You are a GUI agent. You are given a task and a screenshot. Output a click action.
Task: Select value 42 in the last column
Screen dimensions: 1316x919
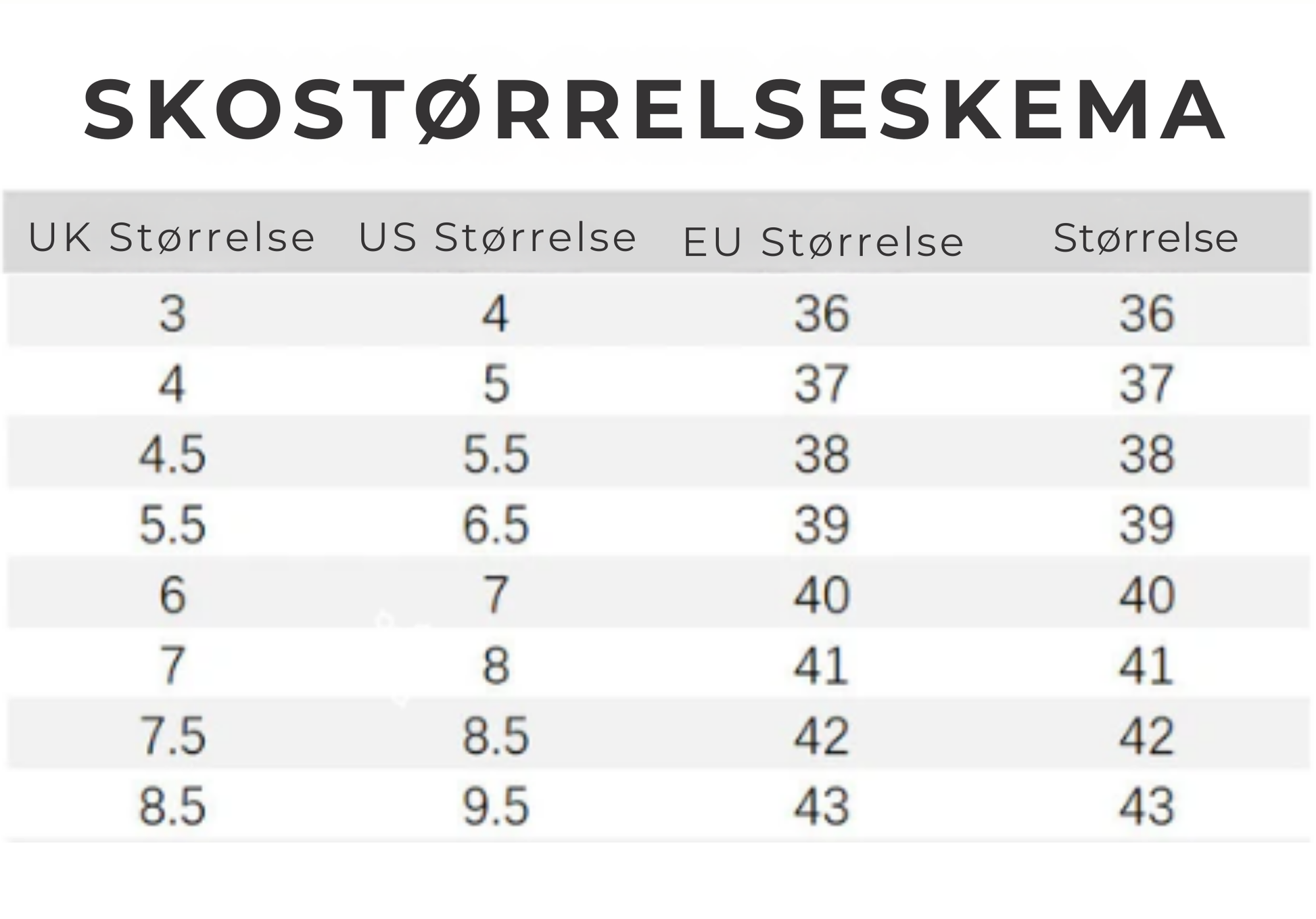(1147, 736)
